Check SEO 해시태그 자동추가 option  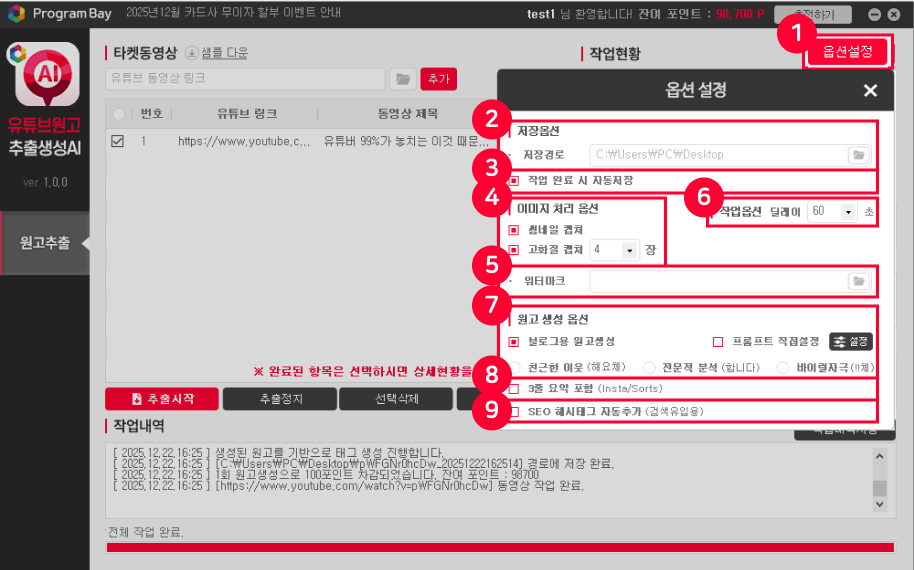tap(514, 411)
